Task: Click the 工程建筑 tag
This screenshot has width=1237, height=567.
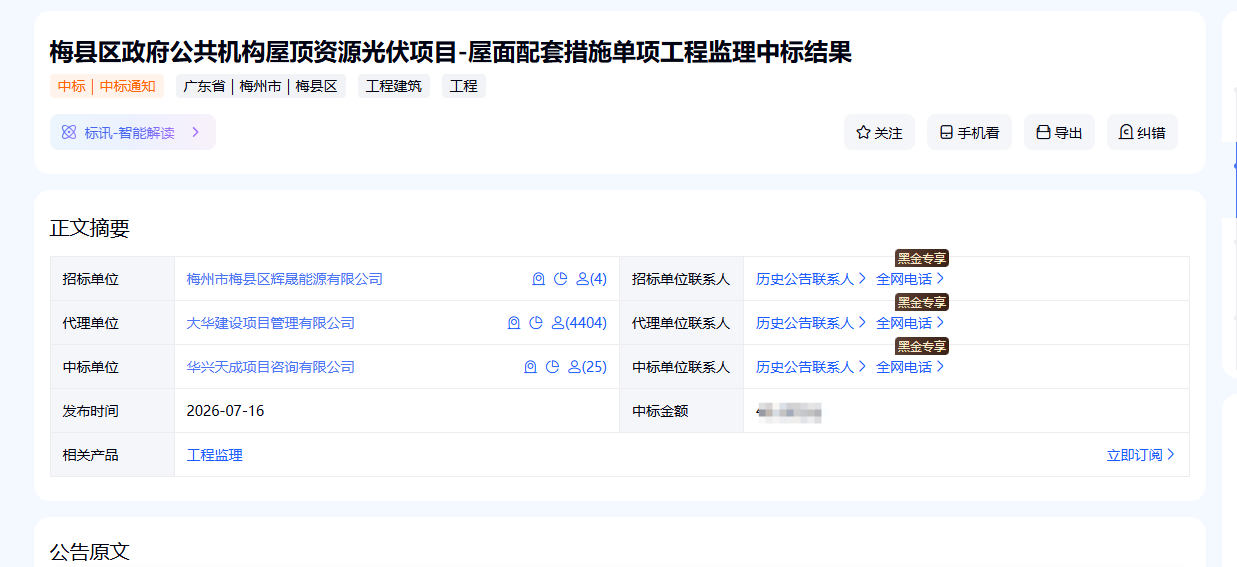Action: coord(394,86)
